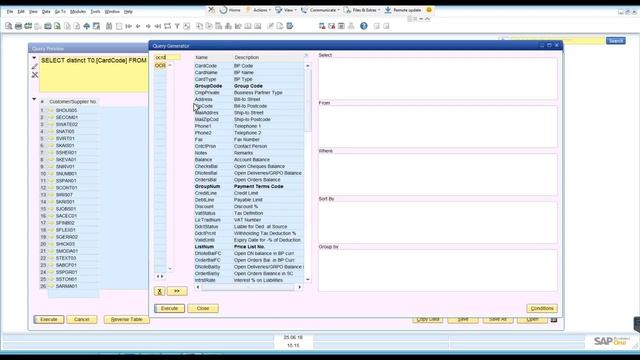
Task: Click the blue Help question mark icon
Action: tap(364, 26)
